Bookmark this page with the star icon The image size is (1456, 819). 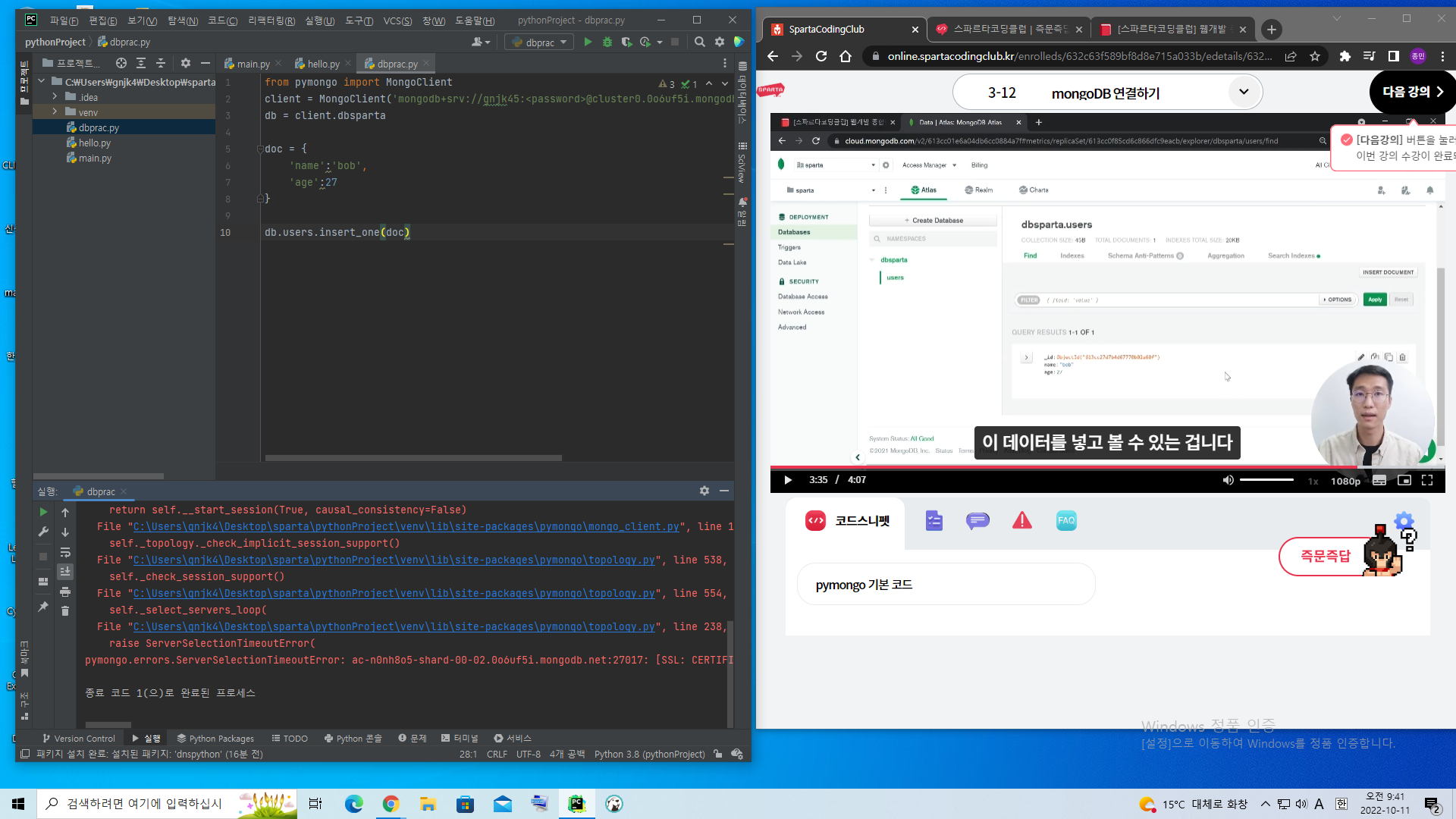[x=1315, y=56]
